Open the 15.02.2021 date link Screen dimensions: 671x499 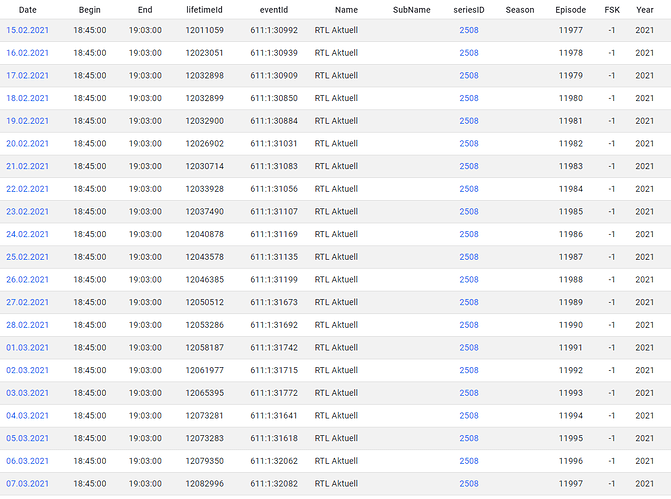[x=27, y=30]
